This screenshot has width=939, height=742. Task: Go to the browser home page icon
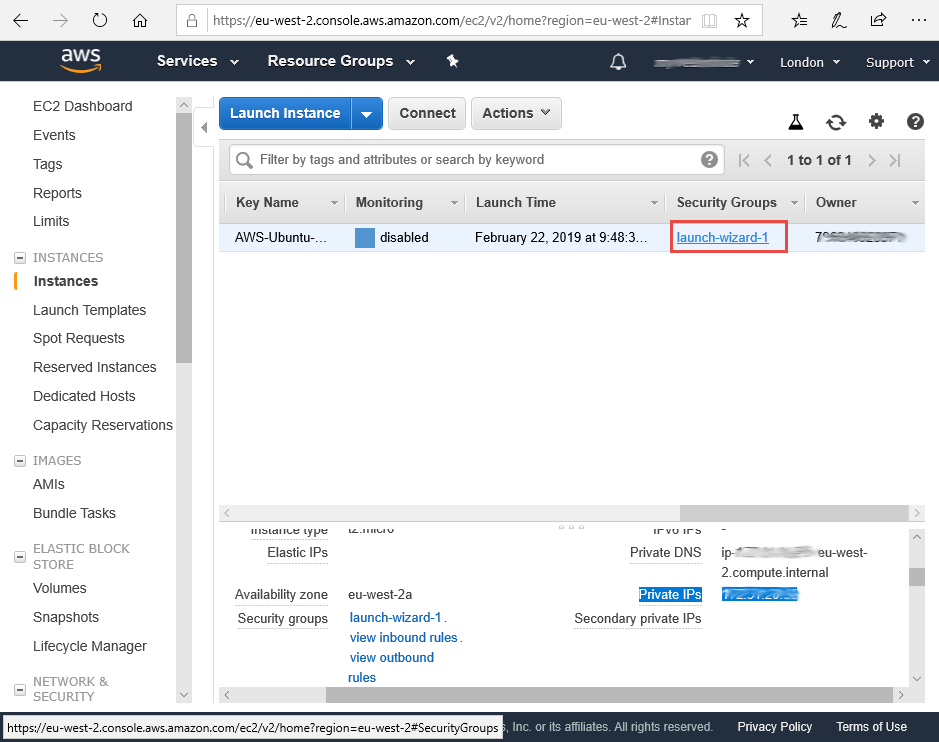click(x=140, y=20)
